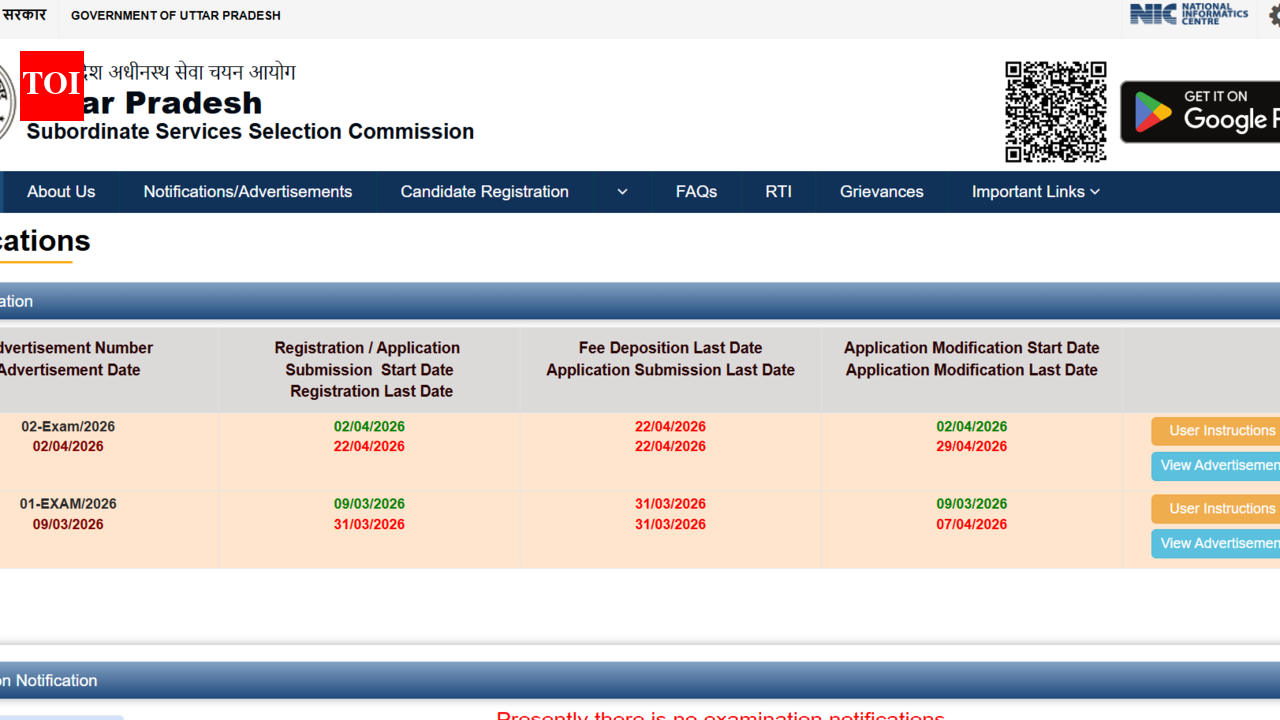This screenshot has height=720, width=1280.
Task: Navigate to the RTI menu item
Action: coord(778,192)
